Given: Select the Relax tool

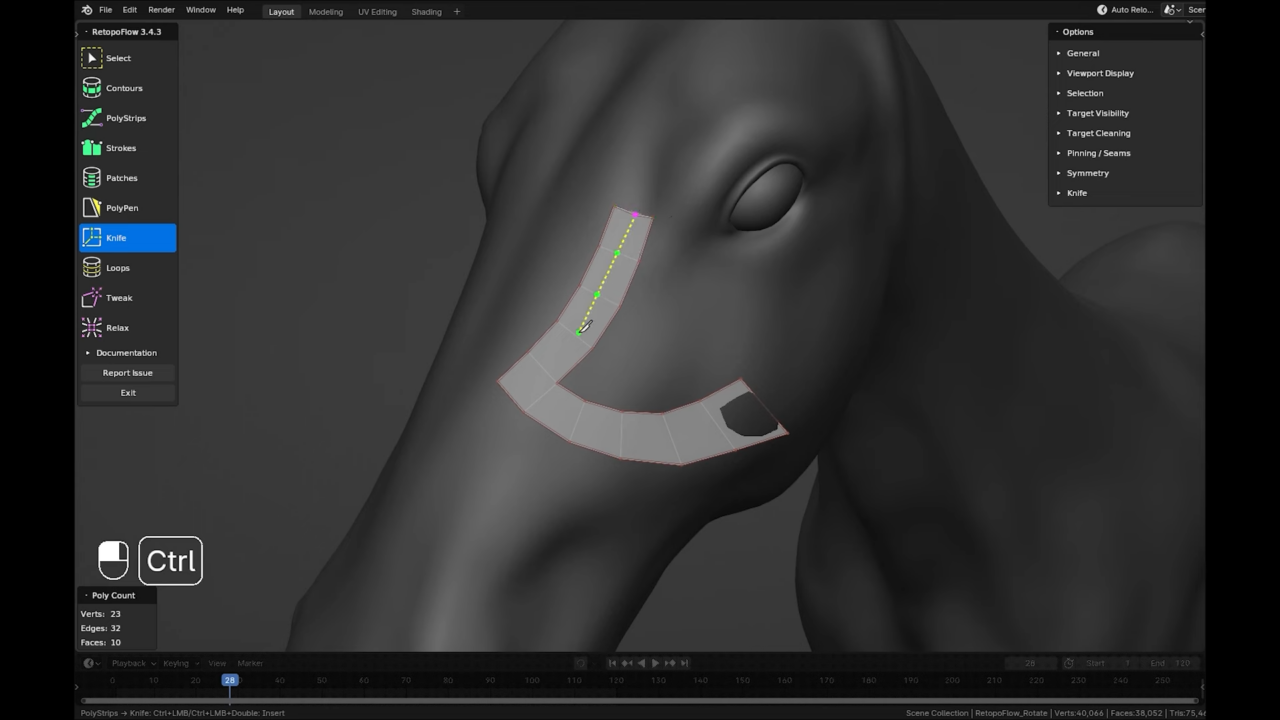Looking at the screenshot, I should [117, 327].
